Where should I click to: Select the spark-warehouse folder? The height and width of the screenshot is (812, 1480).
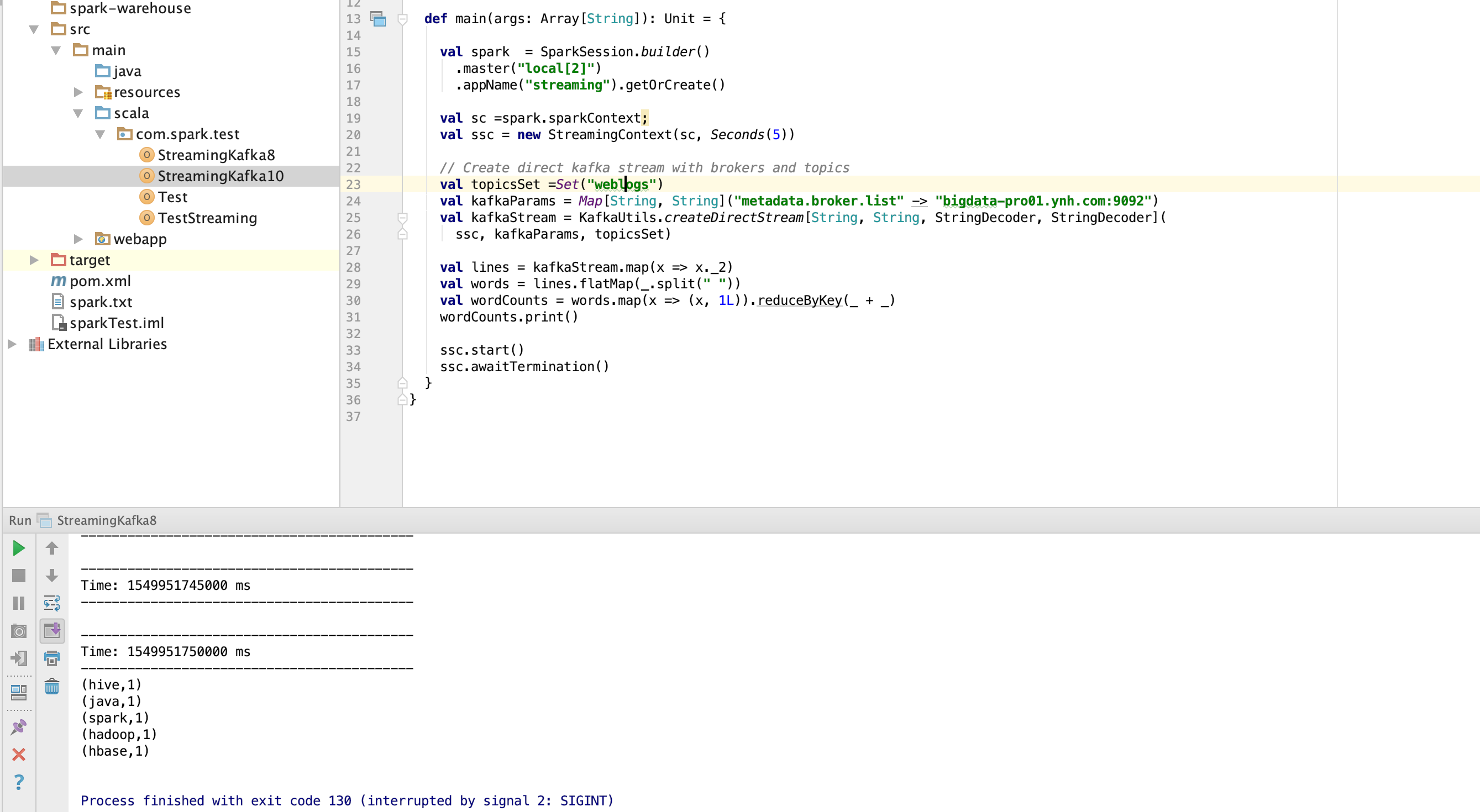[x=120, y=8]
